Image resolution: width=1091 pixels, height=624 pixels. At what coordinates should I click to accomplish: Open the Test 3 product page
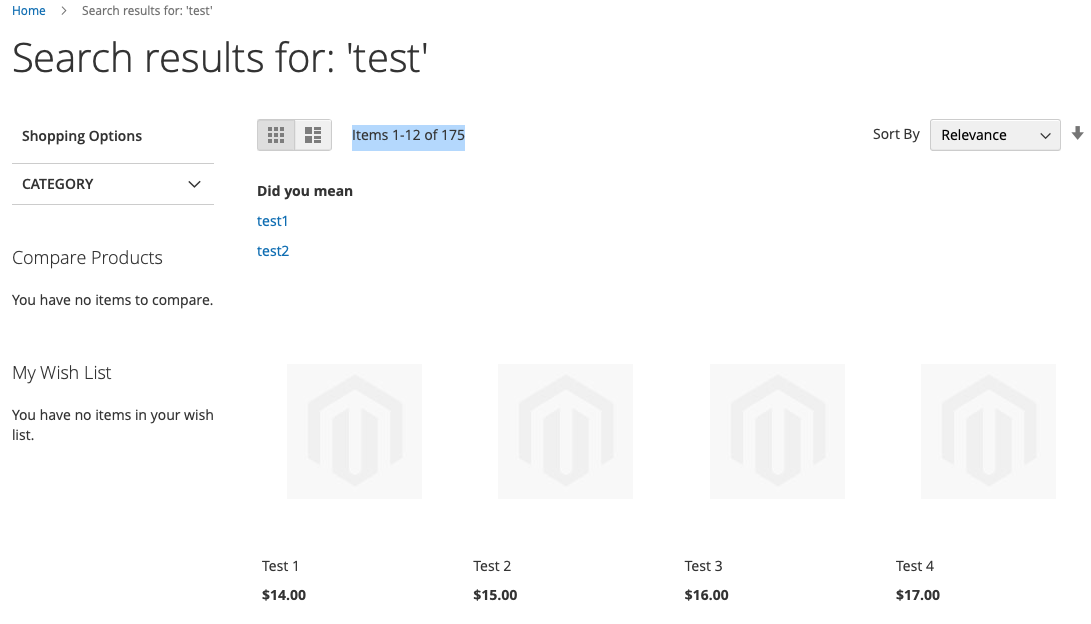703,565
